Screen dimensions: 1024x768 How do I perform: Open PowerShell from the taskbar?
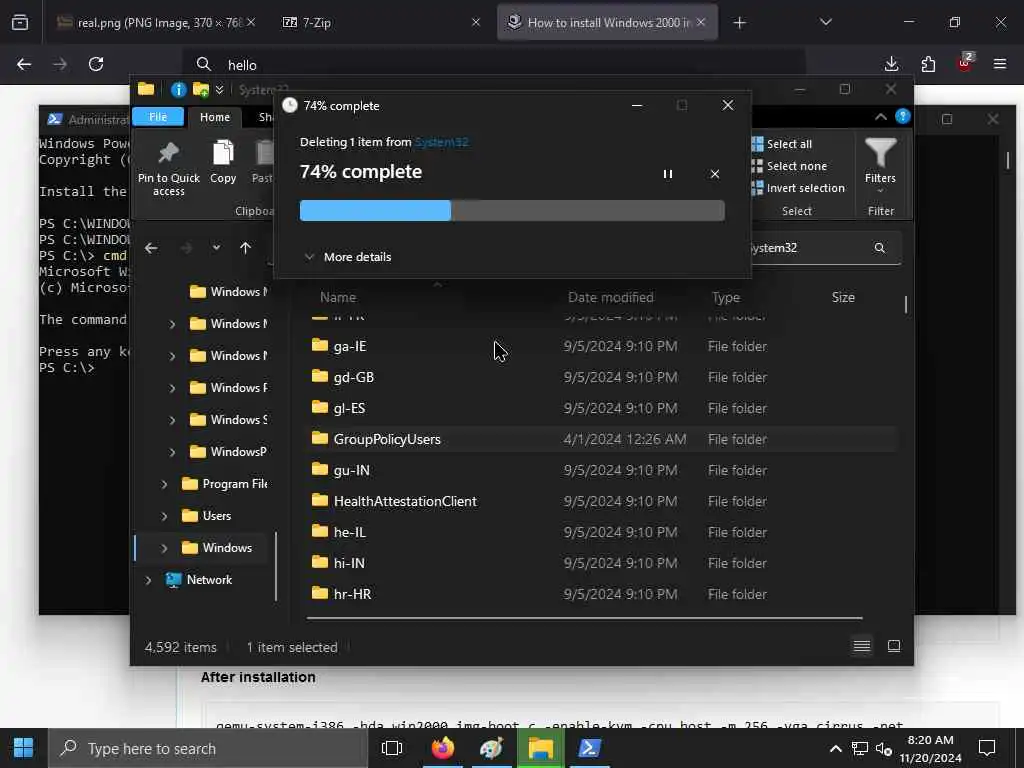pyautogui.click(x=590, y=748)
